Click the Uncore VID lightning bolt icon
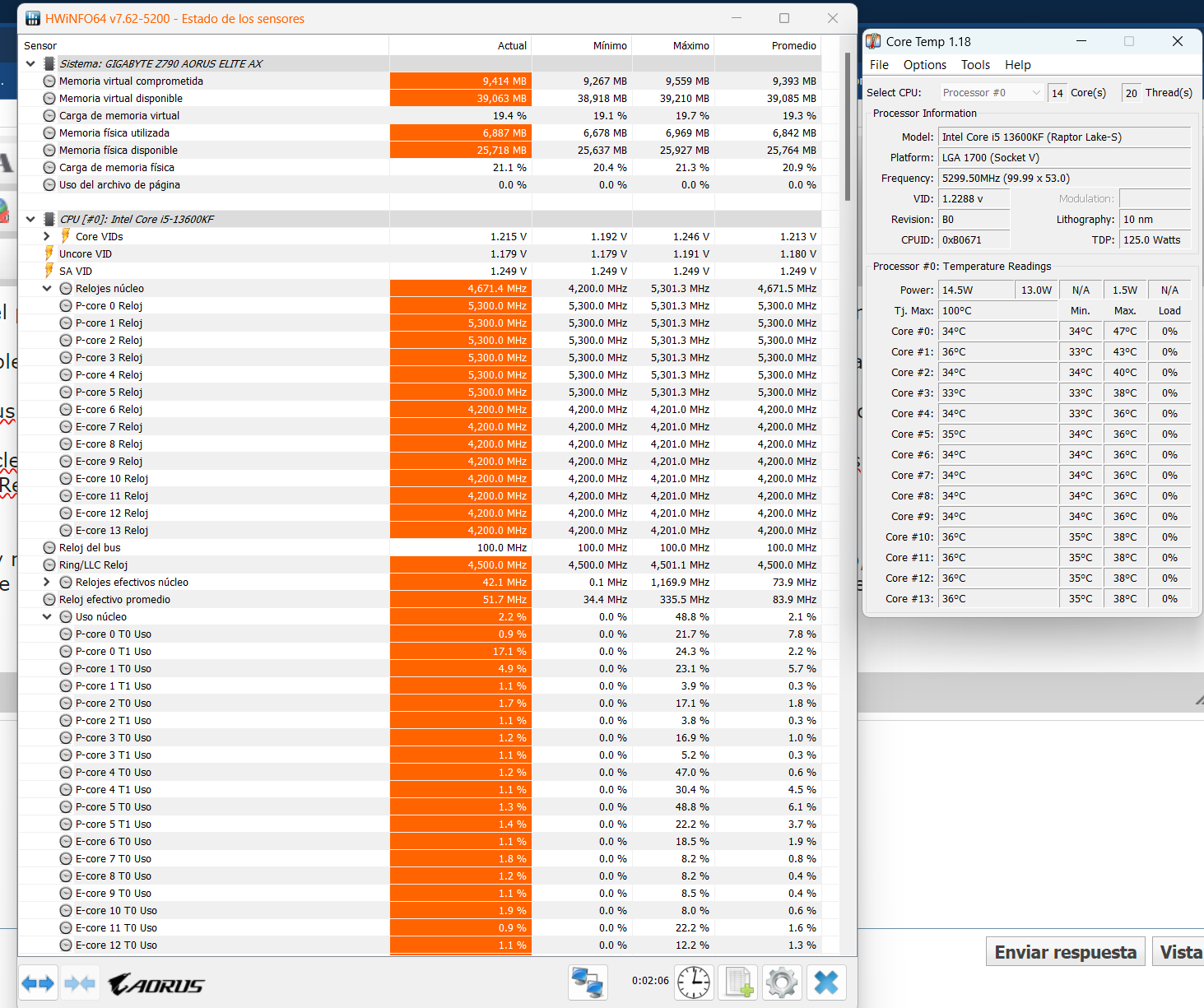 click(49, 253)
